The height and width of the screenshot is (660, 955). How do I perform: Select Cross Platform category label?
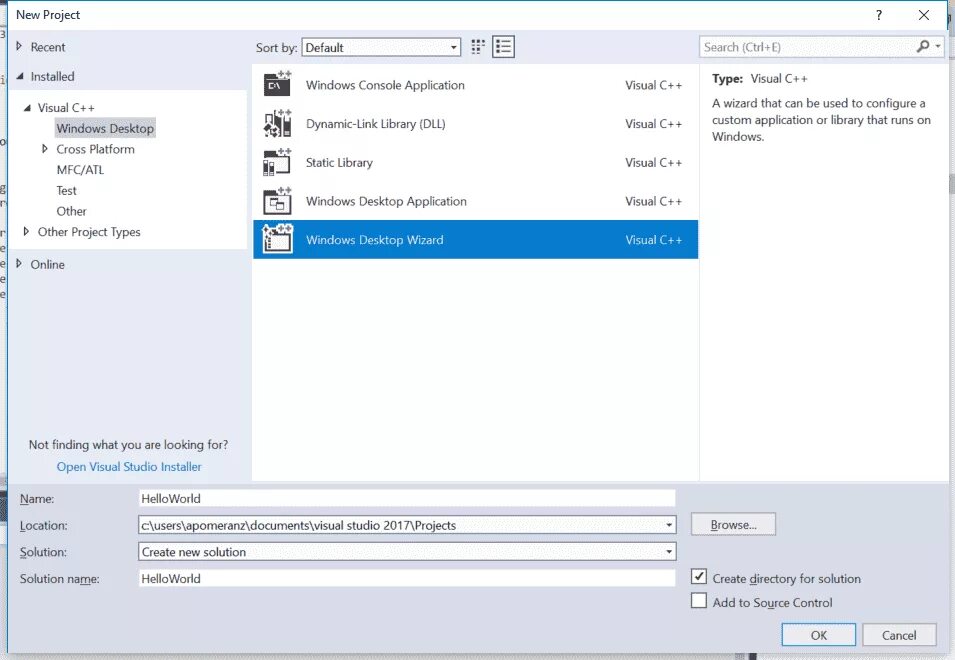(96, 149)
